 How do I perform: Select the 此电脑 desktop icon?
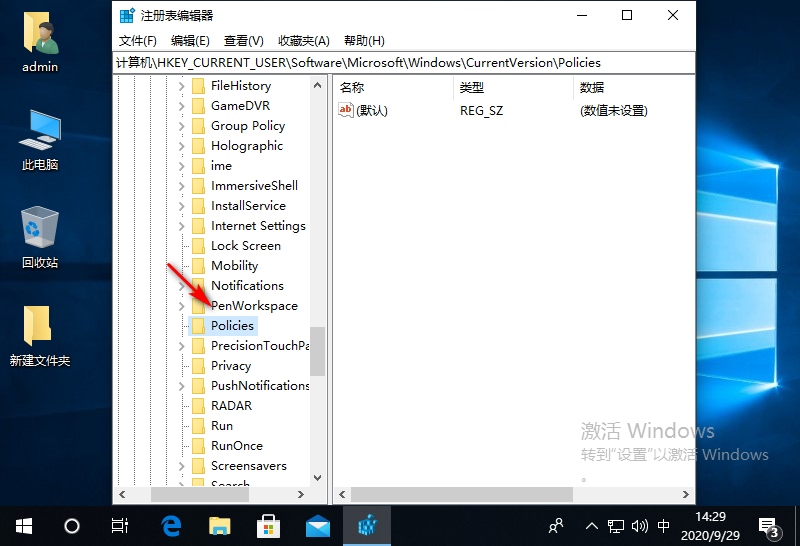pyautogui.click(x=40, y=140)
